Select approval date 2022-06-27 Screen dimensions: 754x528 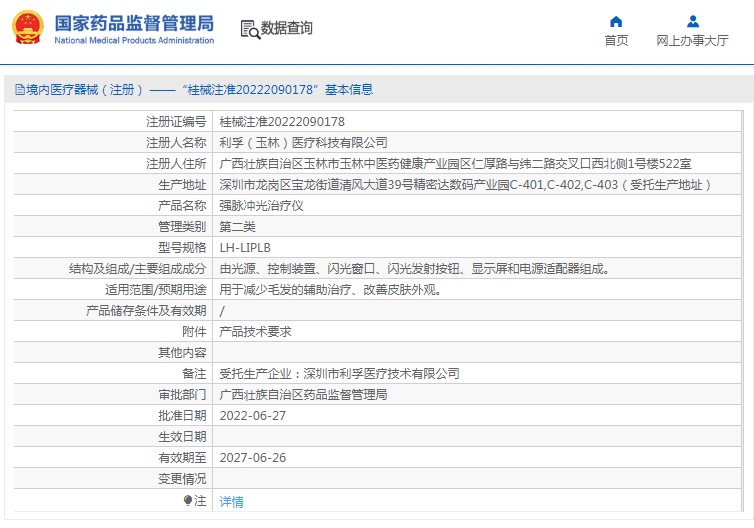(x=253, y=416)
